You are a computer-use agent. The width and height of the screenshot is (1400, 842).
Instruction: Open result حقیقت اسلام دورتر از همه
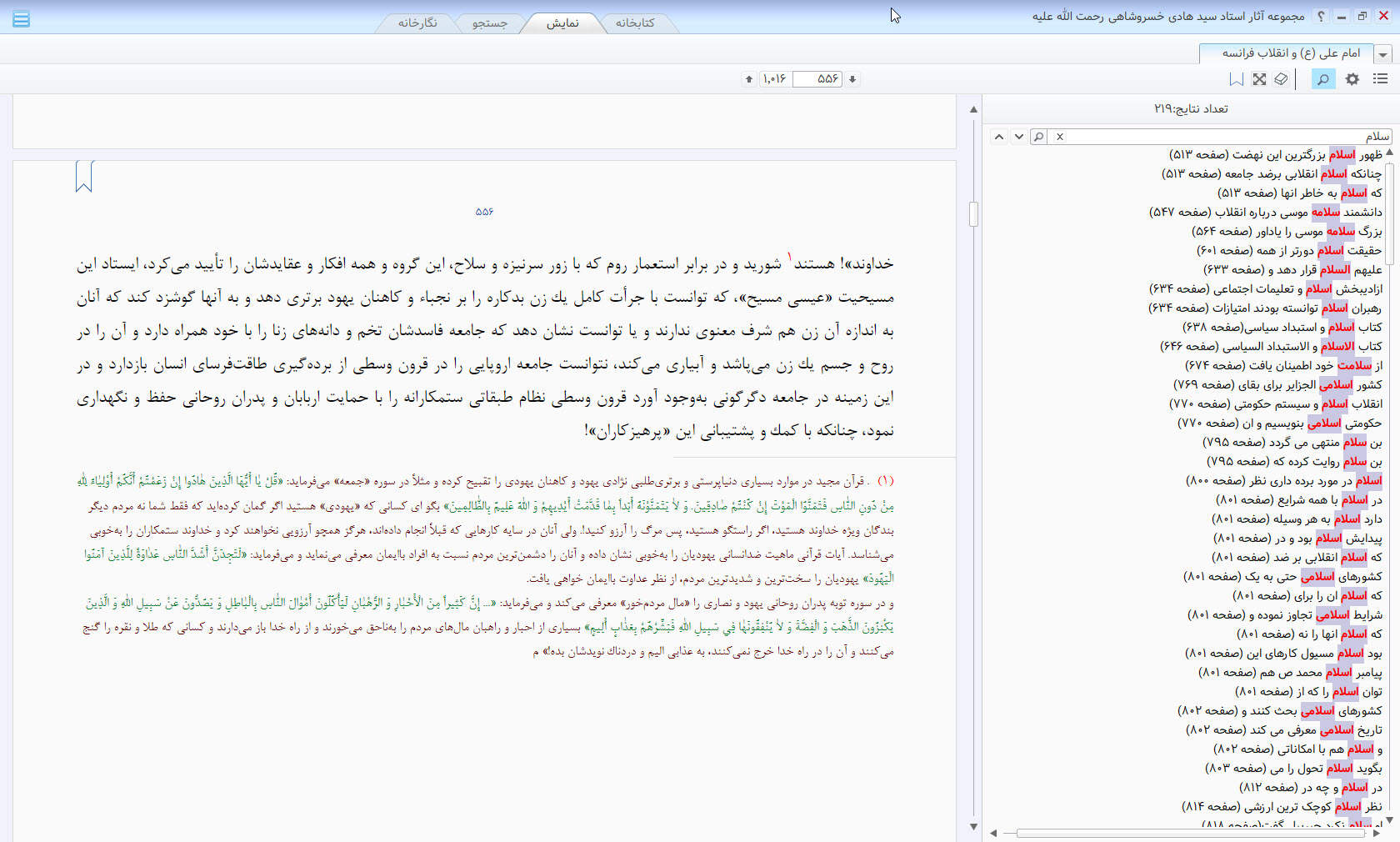[1289, 251]
